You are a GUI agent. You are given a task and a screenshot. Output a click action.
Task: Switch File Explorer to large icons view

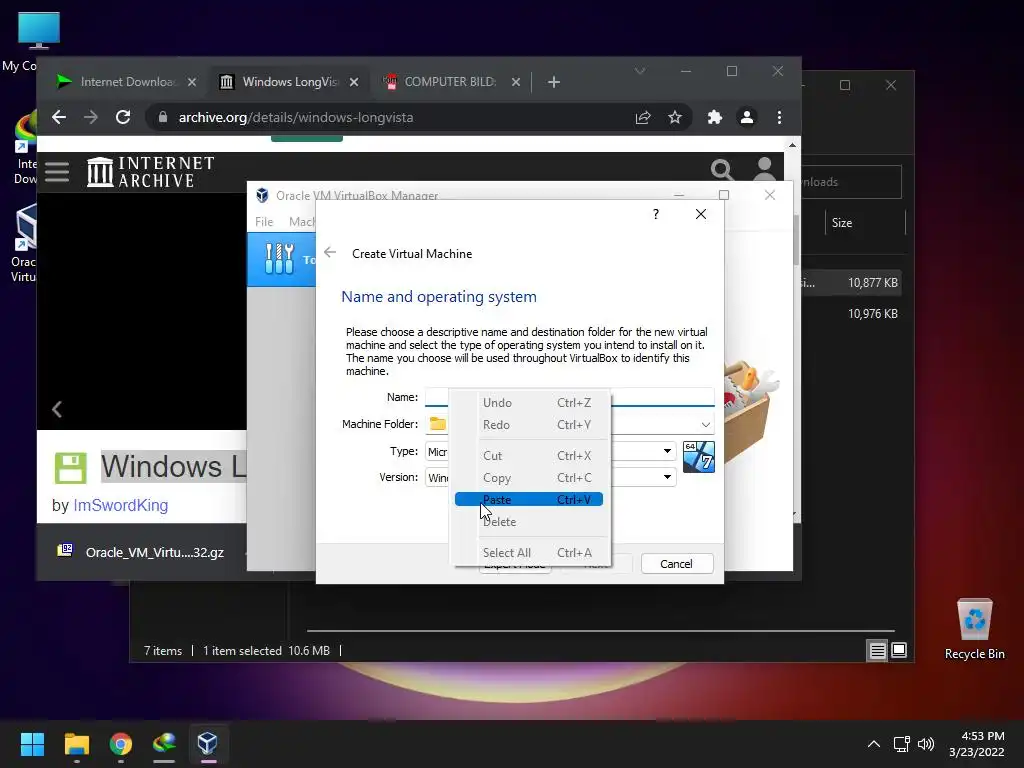[899, 650]
